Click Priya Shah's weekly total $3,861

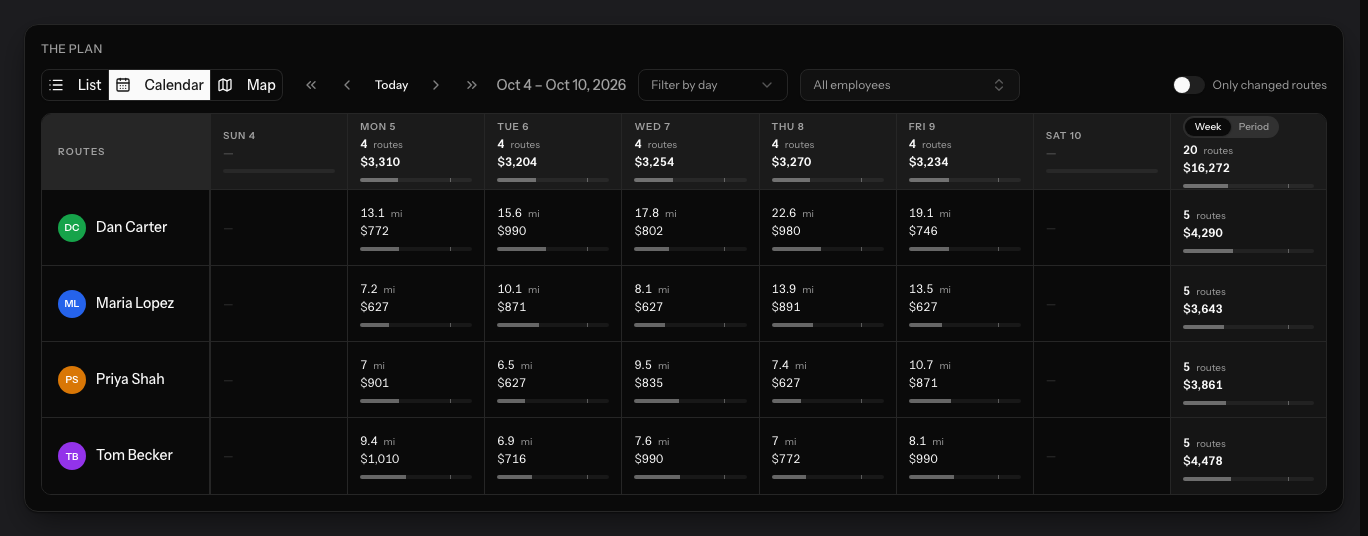(x=1203, y=385)
